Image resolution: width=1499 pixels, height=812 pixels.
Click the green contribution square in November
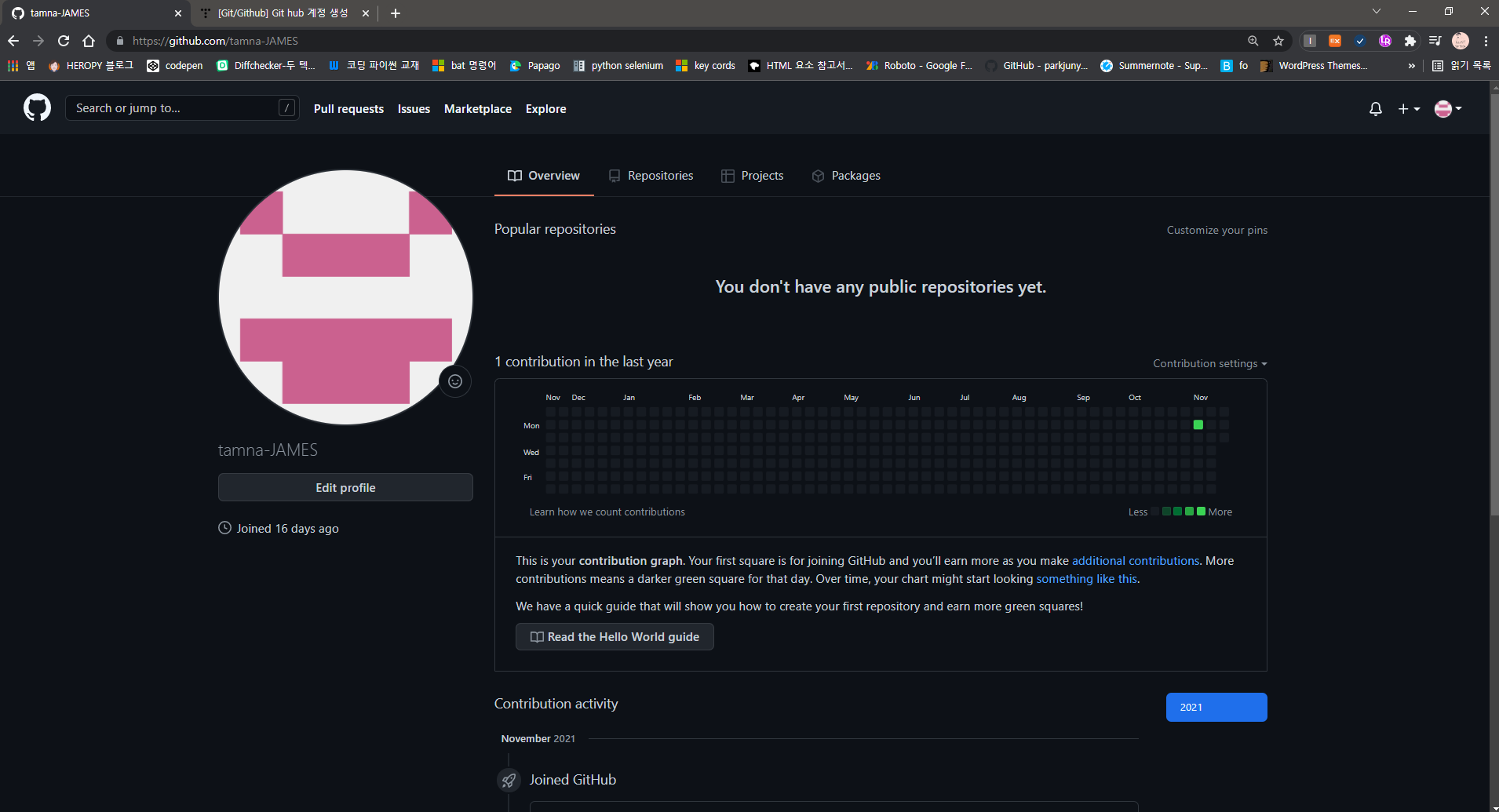(1198, 424)
